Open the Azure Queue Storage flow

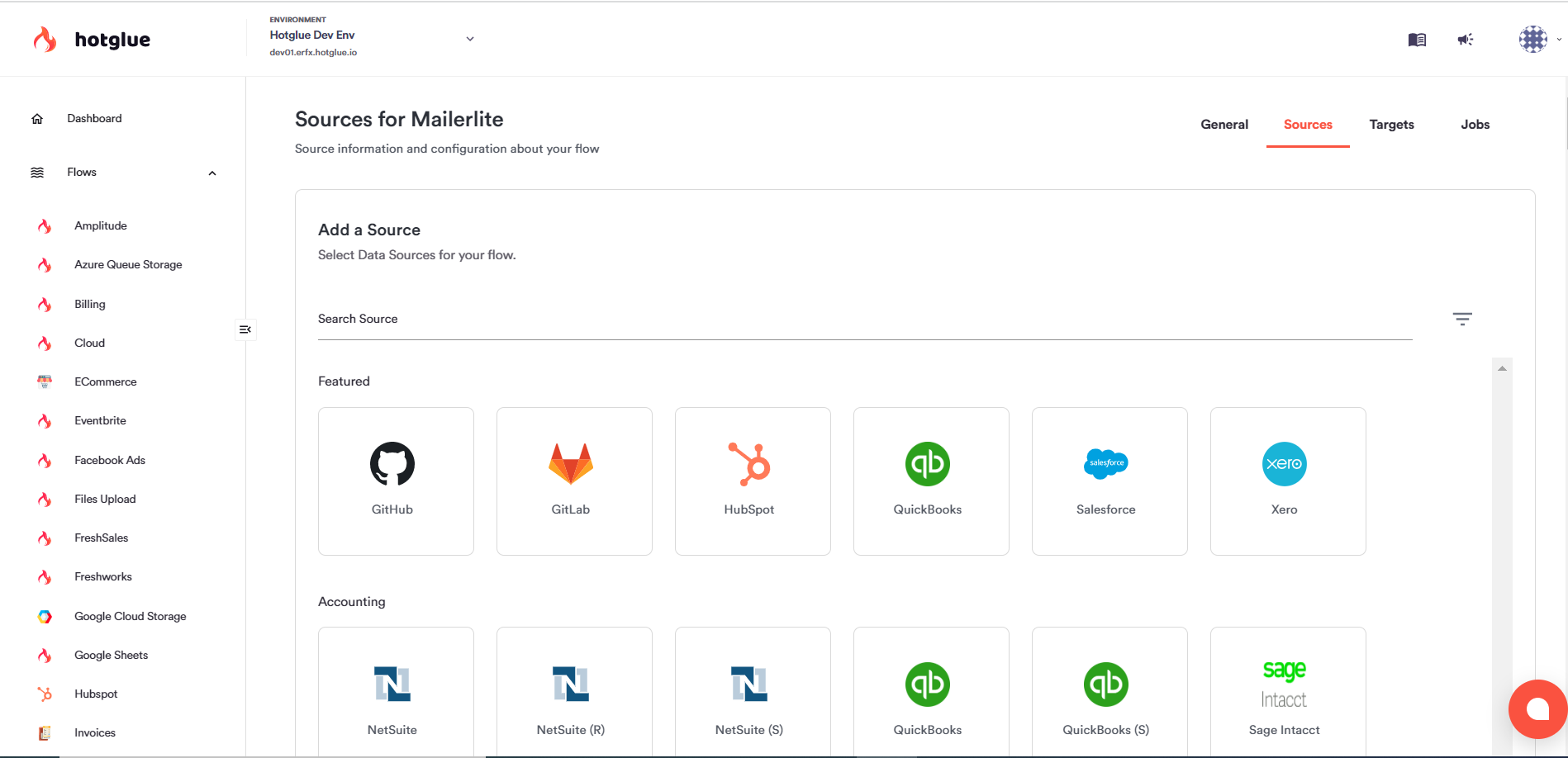point(128,265)
